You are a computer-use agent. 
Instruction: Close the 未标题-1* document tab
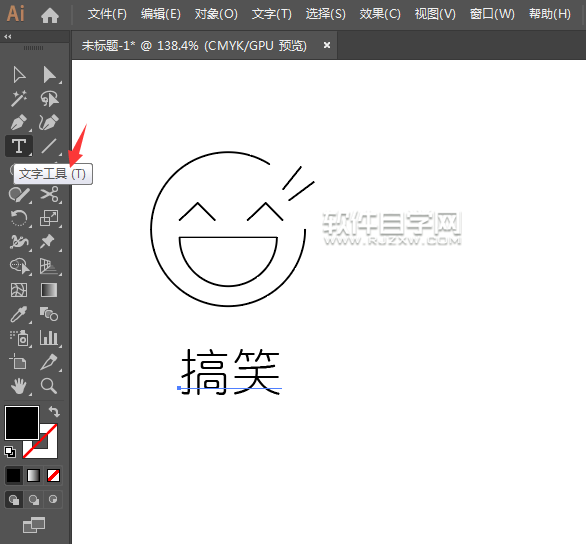(x=327, y=45)
